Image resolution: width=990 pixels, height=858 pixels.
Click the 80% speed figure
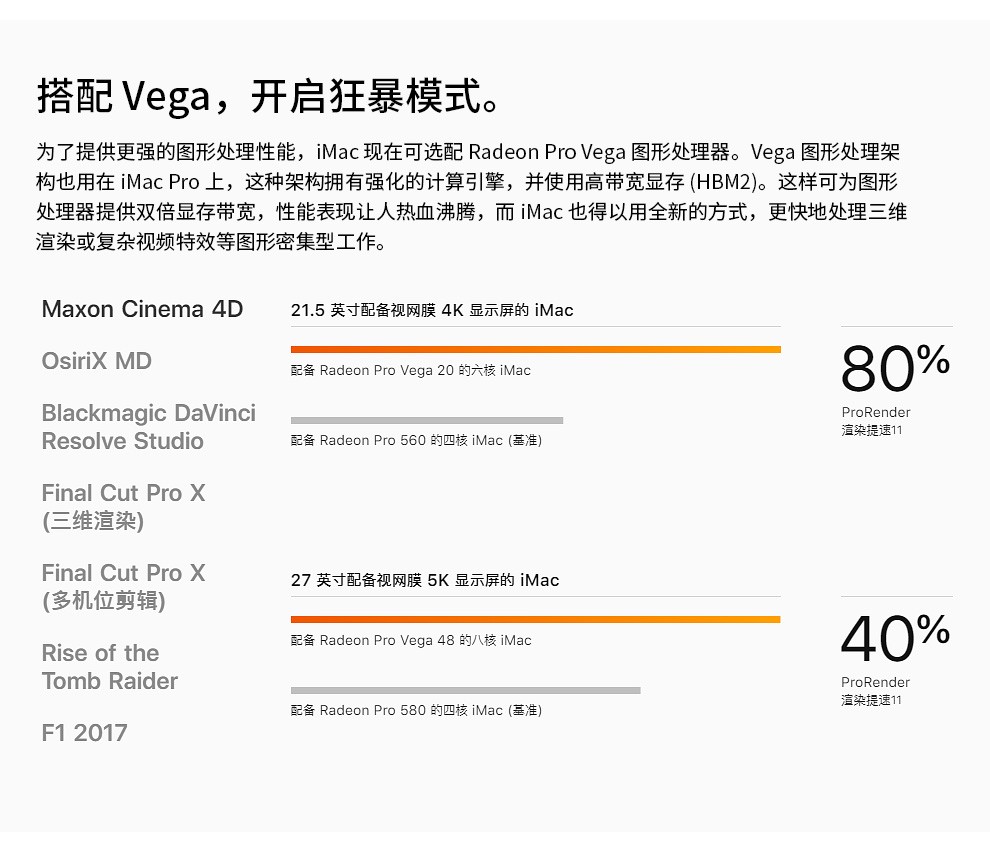(895, 368)
